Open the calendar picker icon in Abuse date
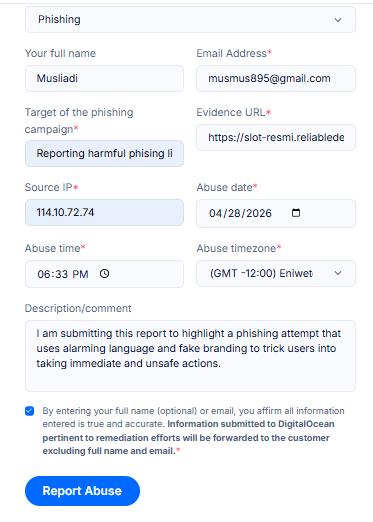Screen dimensions: 373x522 [296, 213]
